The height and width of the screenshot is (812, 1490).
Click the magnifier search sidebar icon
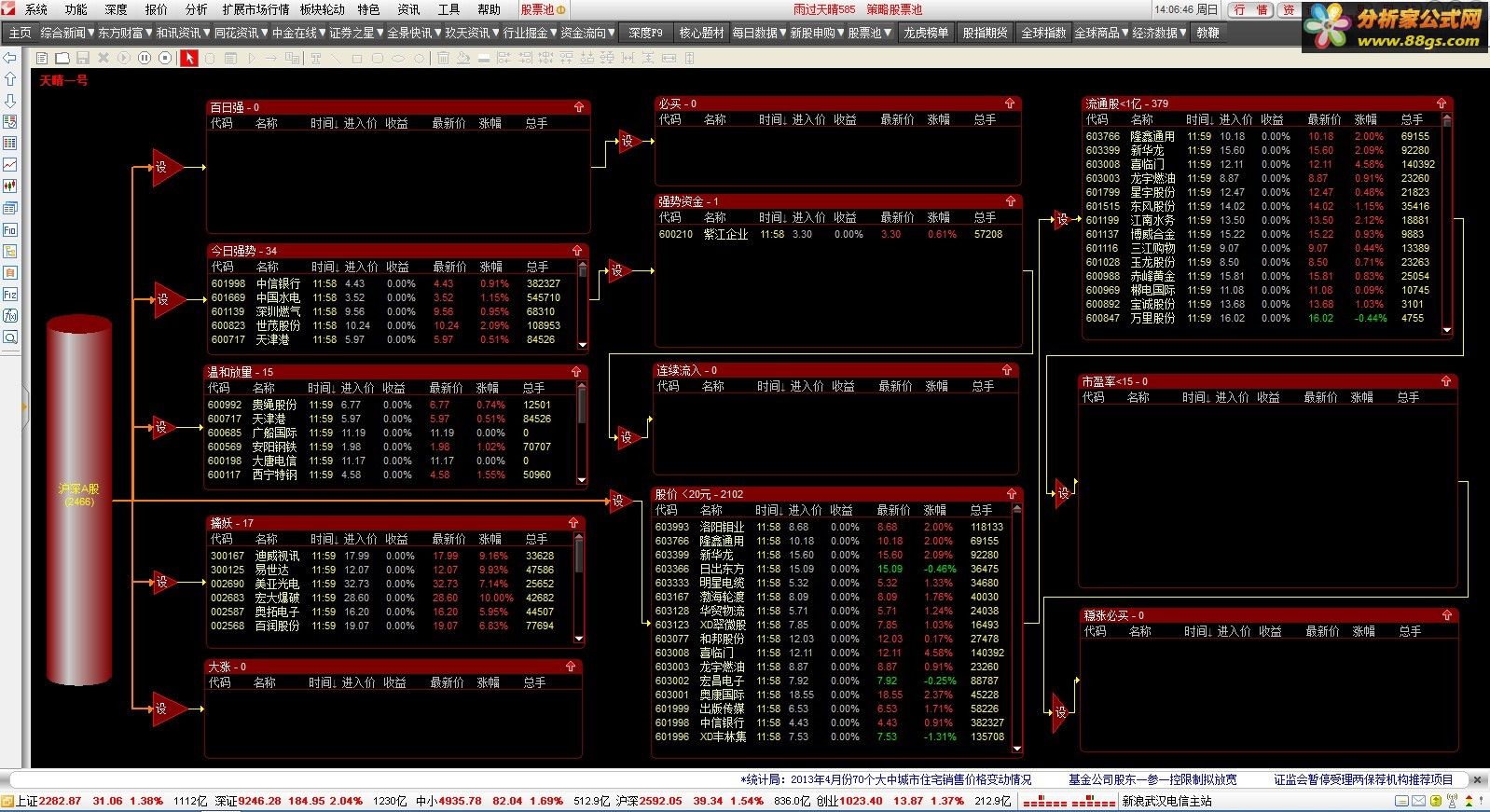(10, 337)
